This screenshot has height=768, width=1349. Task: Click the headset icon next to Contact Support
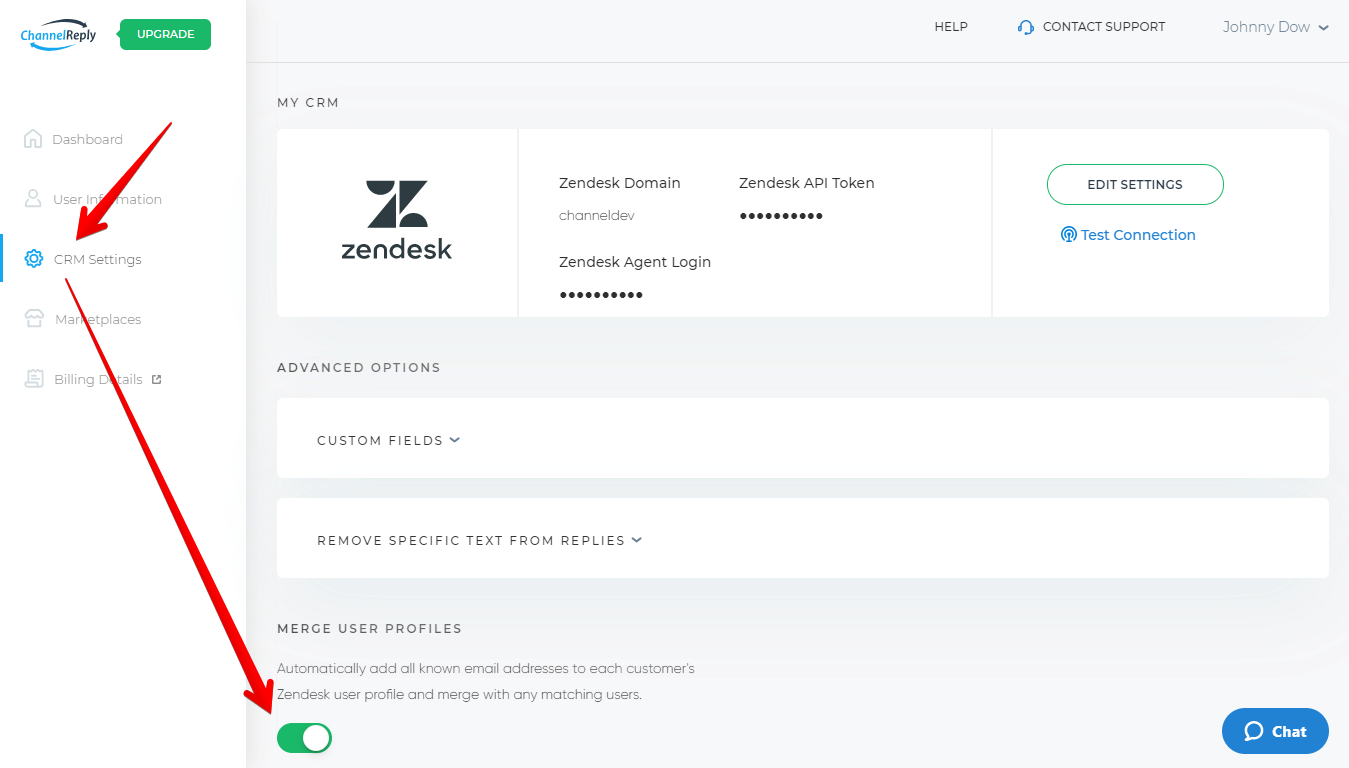(1025, 27)
